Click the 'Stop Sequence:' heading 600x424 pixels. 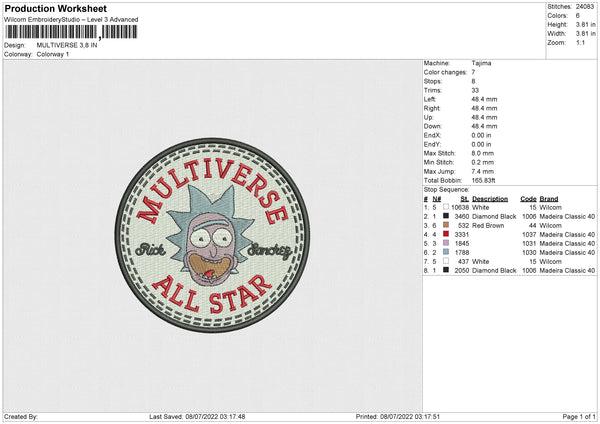[x=446, y=190]
